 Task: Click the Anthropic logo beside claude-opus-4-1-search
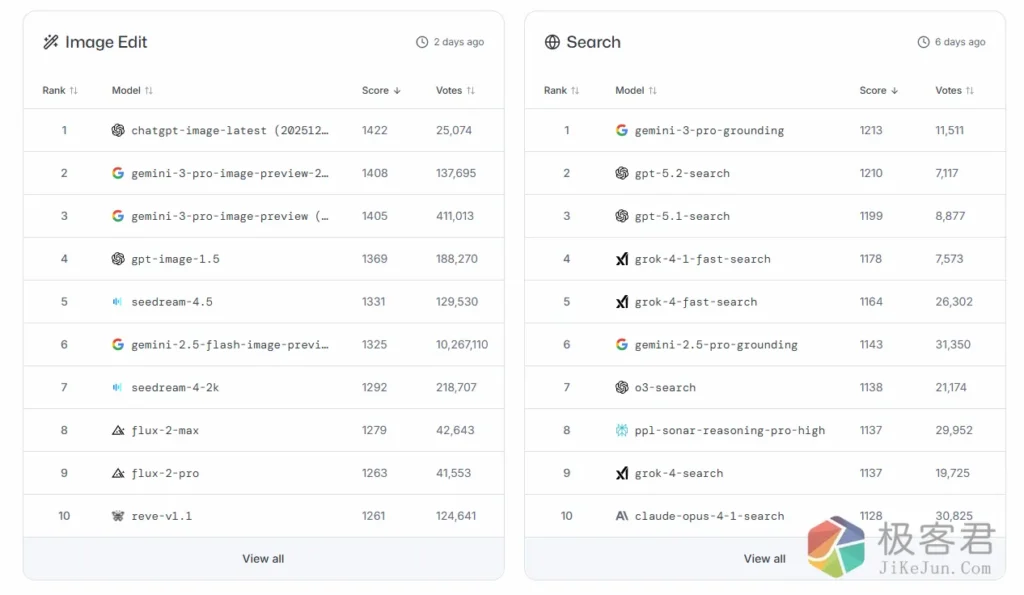pos(622,516)
